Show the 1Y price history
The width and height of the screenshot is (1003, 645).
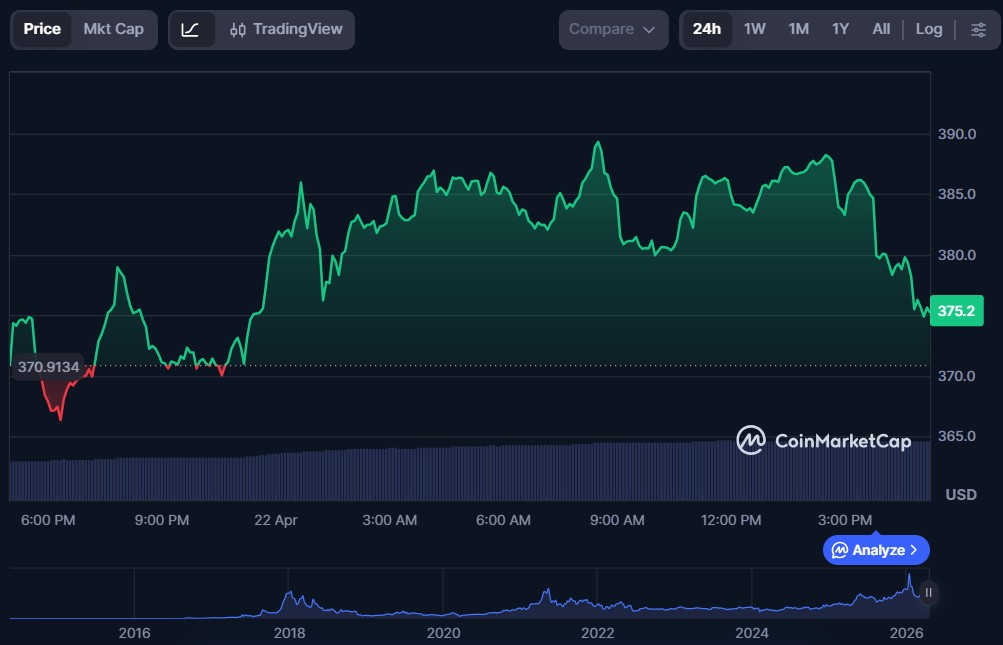tap(840, 29)
